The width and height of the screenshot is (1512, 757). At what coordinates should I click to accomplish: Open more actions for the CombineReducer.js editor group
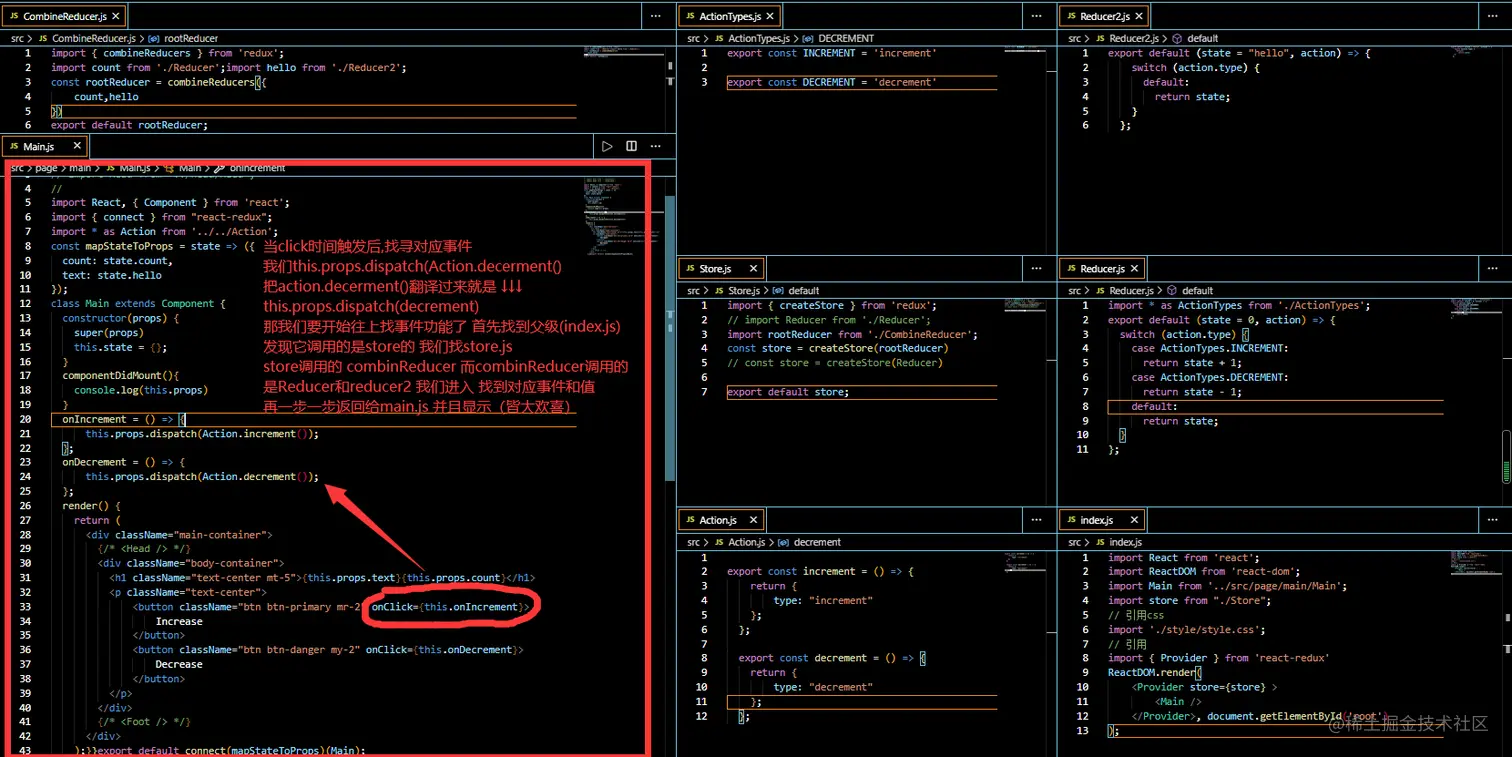click(656, 16)
